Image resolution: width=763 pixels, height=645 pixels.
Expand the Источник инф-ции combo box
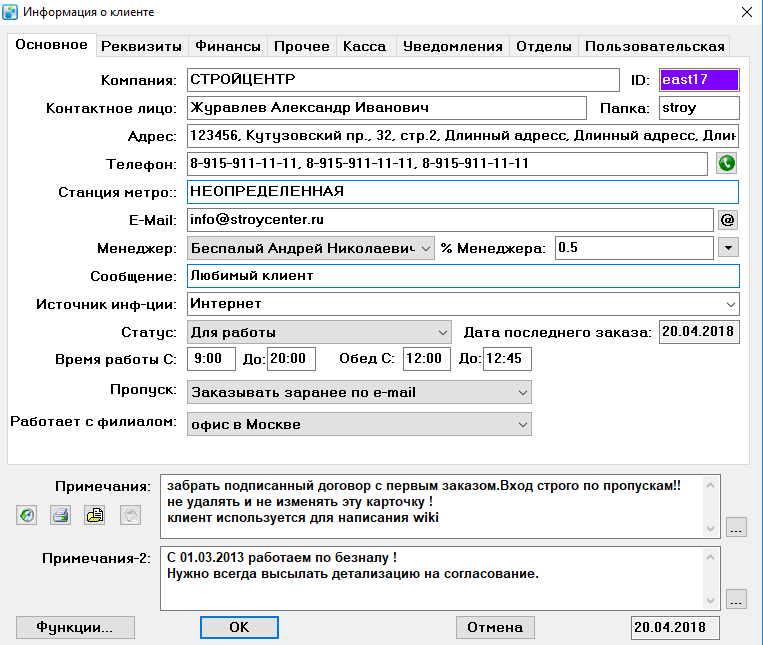tap(463, 304)
